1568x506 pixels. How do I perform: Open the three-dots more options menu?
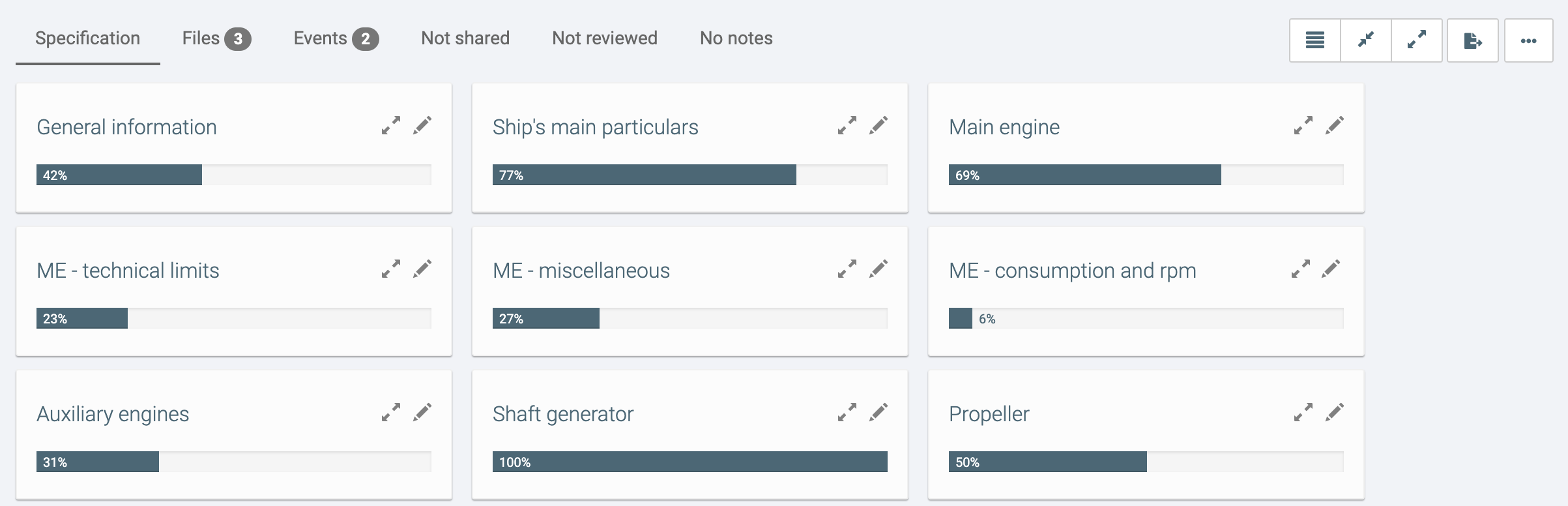pyautogui.click(x=1529, y=40)
